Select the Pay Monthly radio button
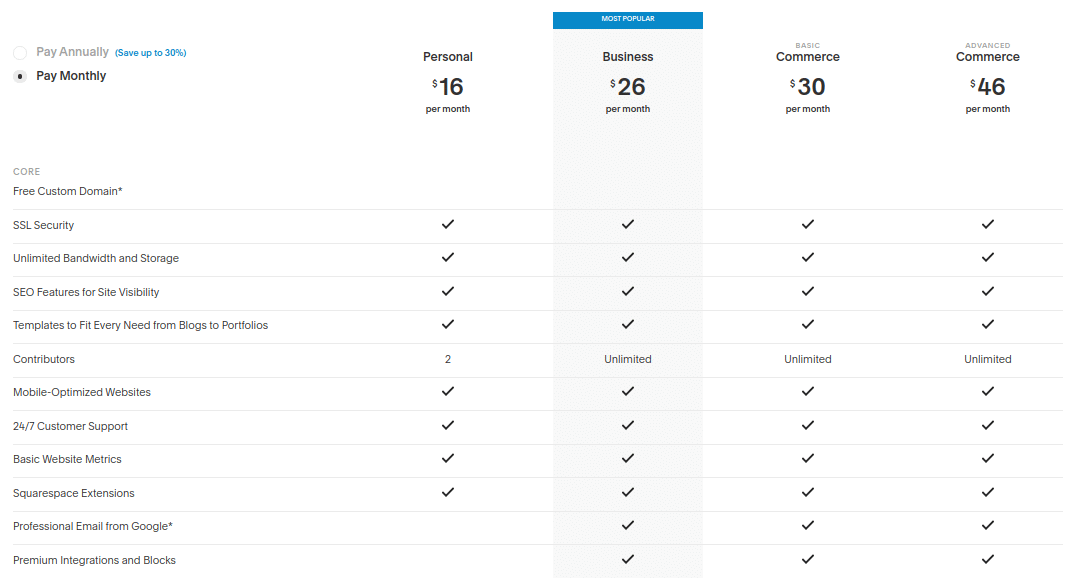Image resolution: width=1071 pixels, height=578 pixels. [x=20, y=77]
